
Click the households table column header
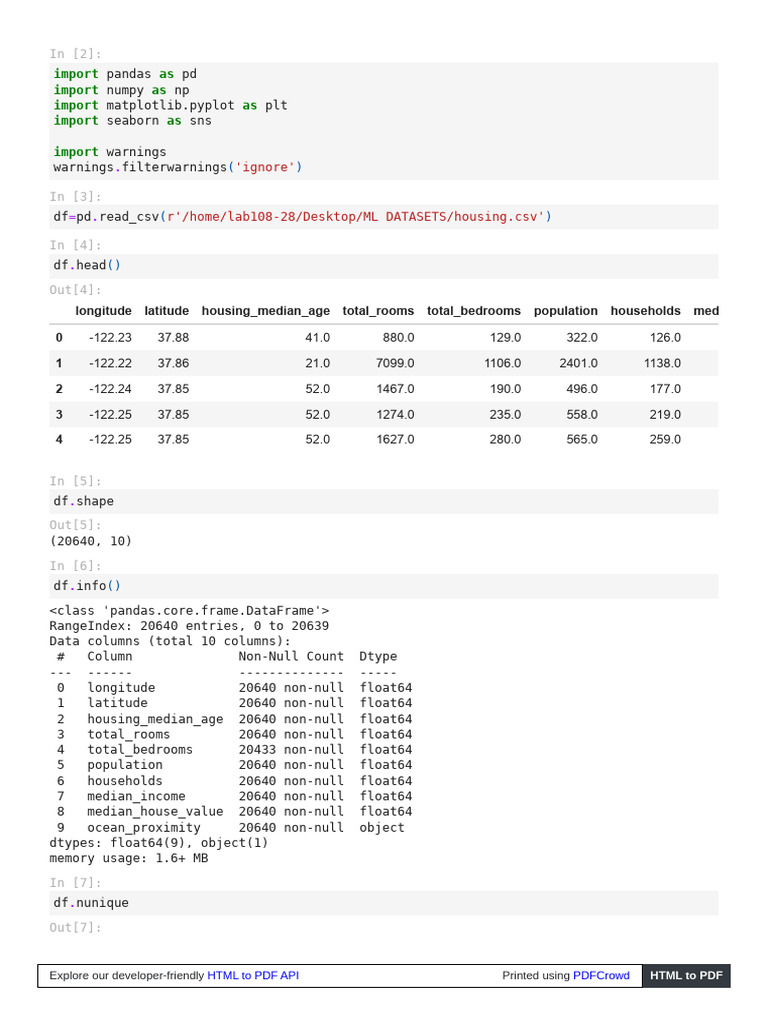tap(645, 311)
